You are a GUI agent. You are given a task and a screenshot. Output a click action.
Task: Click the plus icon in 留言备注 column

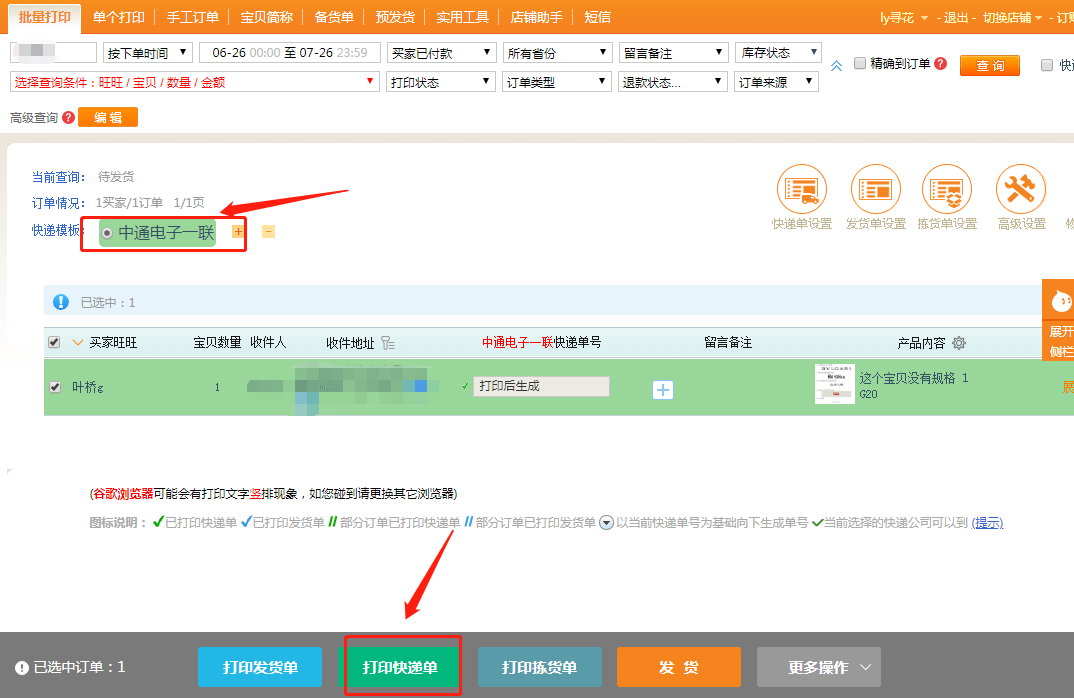point(662,390)
